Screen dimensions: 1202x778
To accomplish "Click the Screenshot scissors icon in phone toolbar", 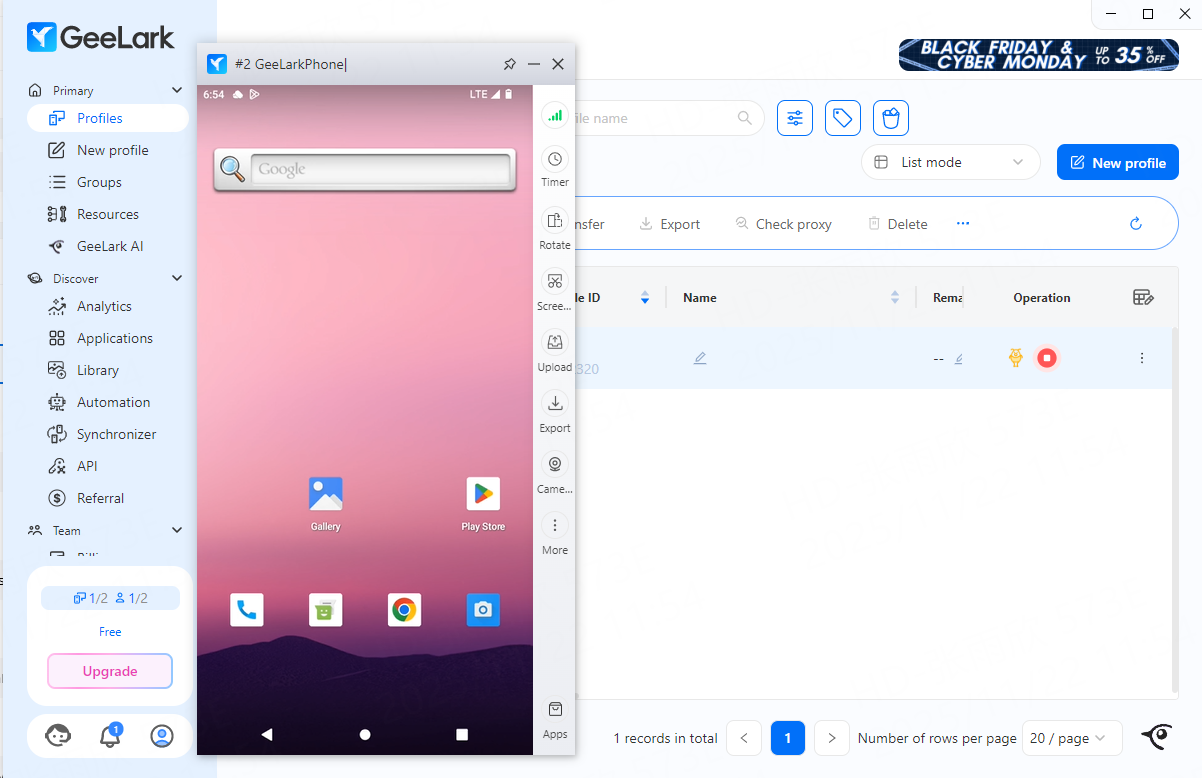I will pyautogui.click(x=554, y=282).
